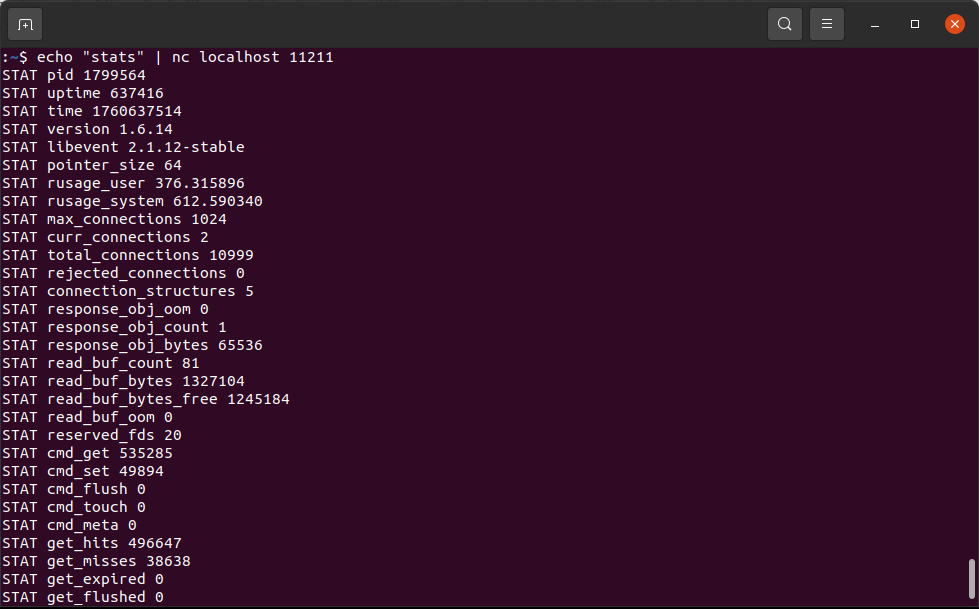Click the get_hits 496647 line
Image resolution: width=979 pixels, height=609 pixels.
[x=92, y=543]
